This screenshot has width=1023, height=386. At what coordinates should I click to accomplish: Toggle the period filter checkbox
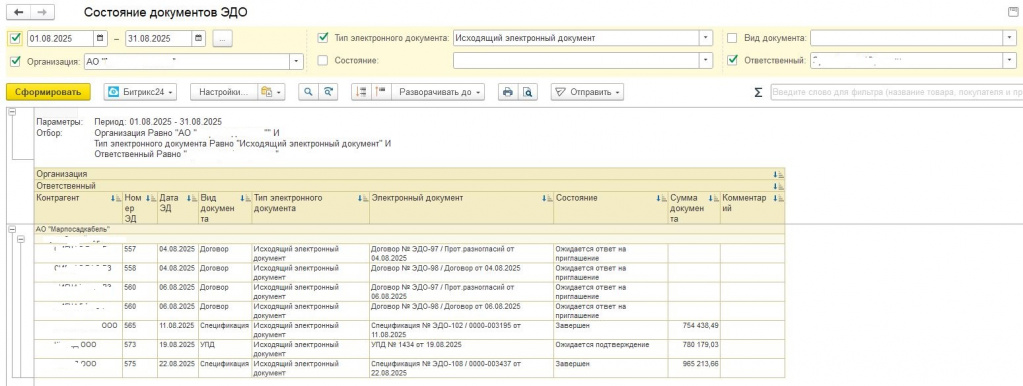click(x=16, y=38)
